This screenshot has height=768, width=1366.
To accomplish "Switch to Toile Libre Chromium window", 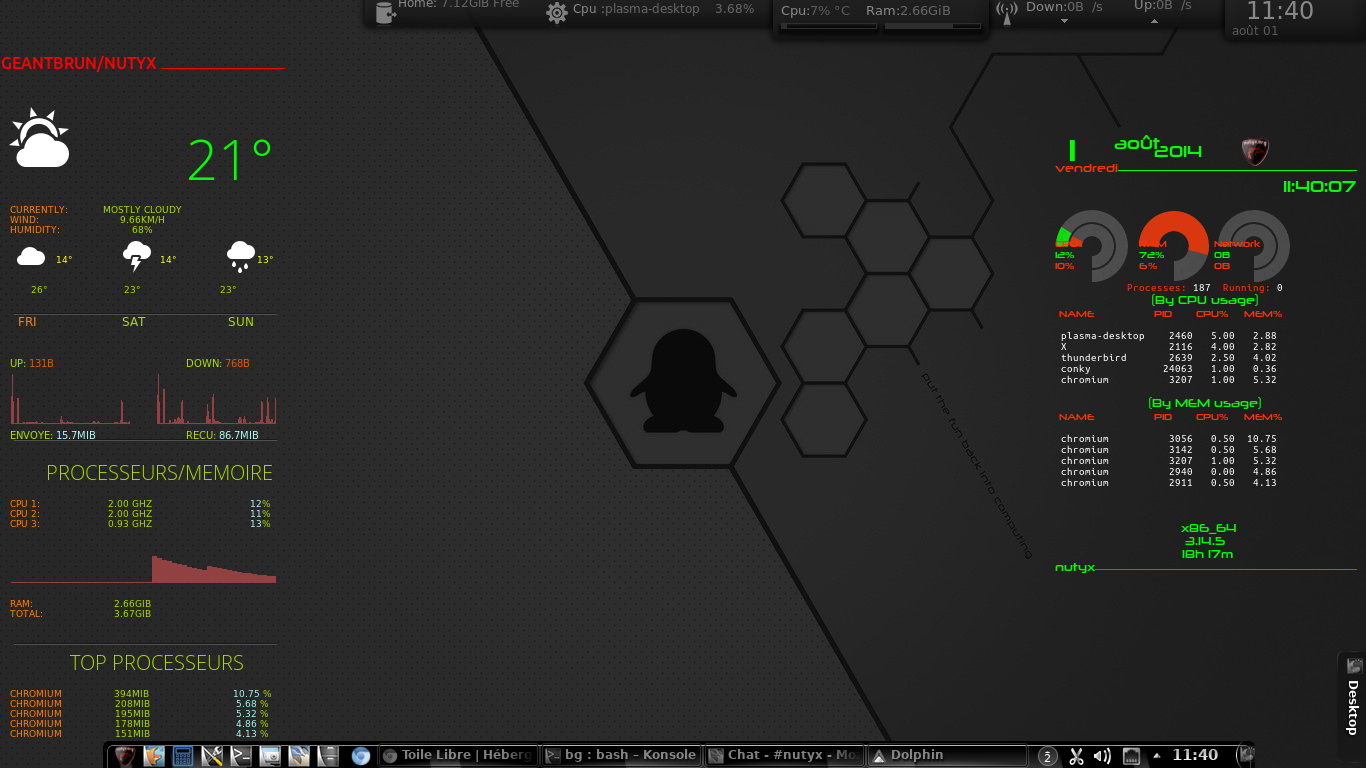I will click(x=458, y=756).
